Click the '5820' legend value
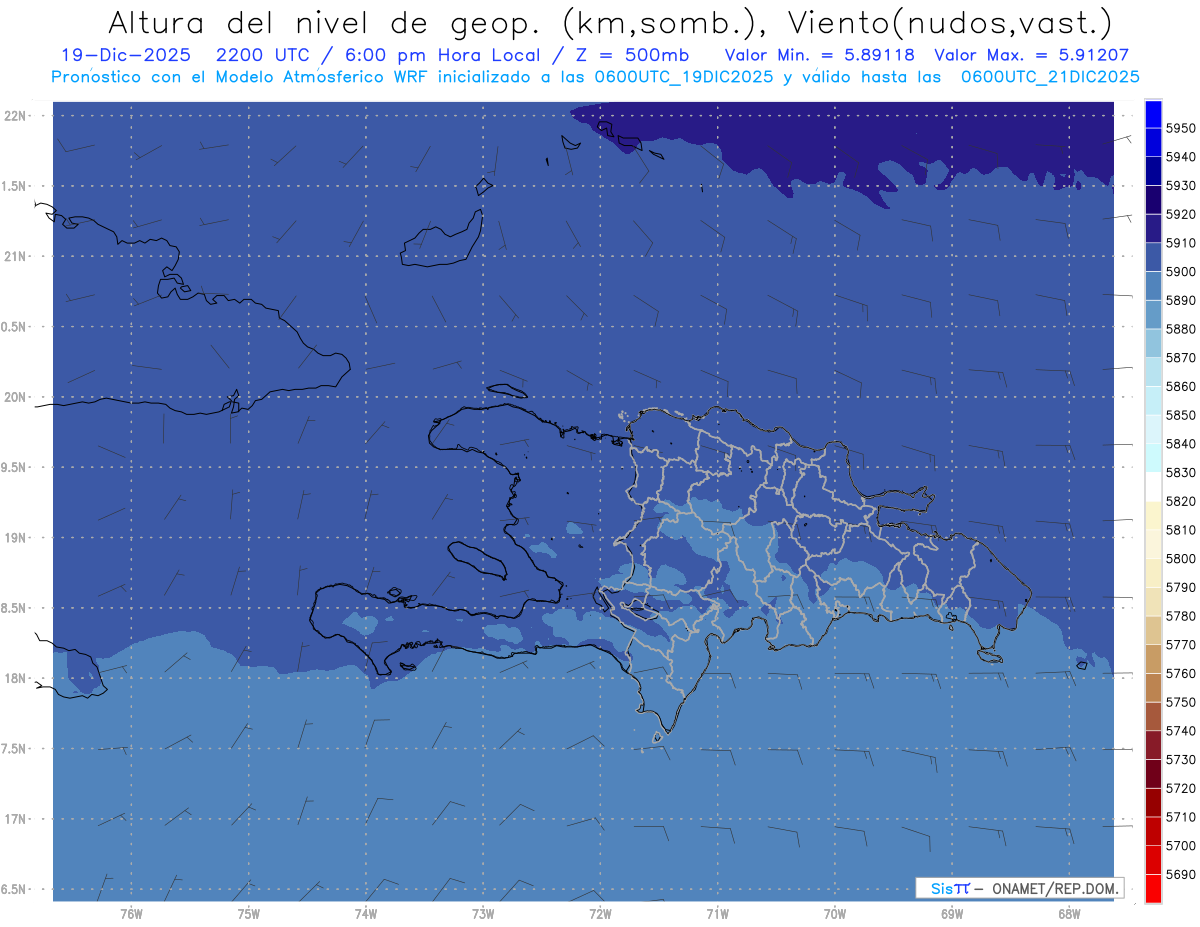 1180,501
